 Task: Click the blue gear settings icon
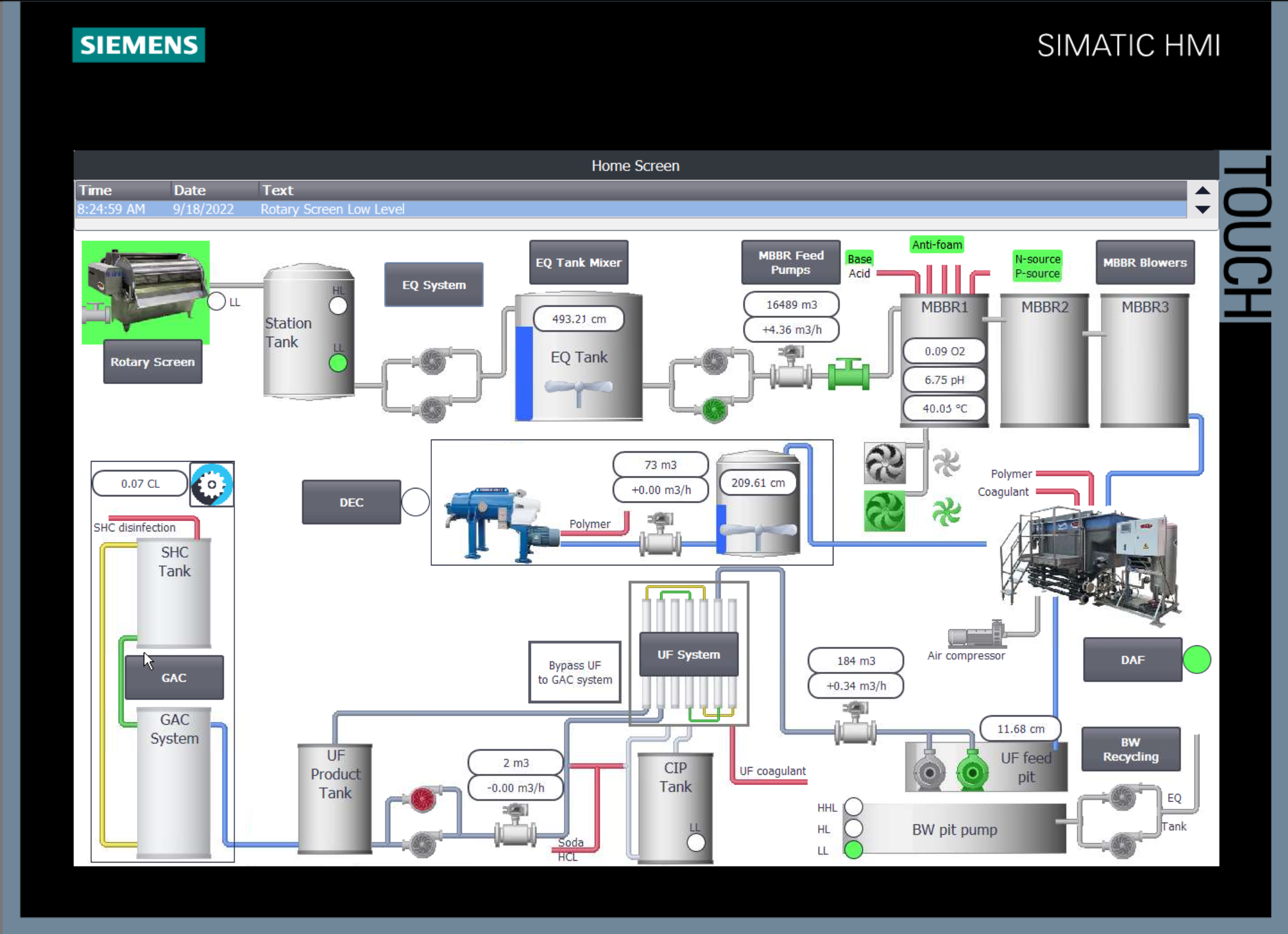coord(212,484)
